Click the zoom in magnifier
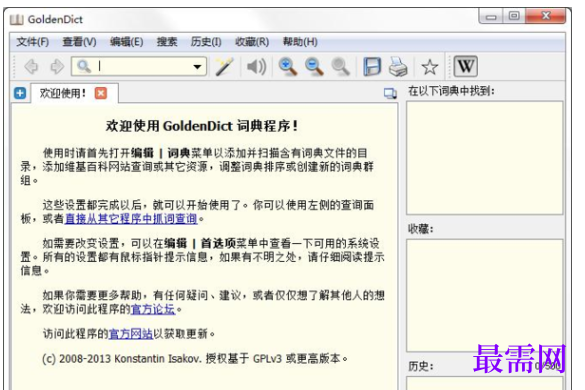The height and width of the screenshot is (390, 585). 288,67
